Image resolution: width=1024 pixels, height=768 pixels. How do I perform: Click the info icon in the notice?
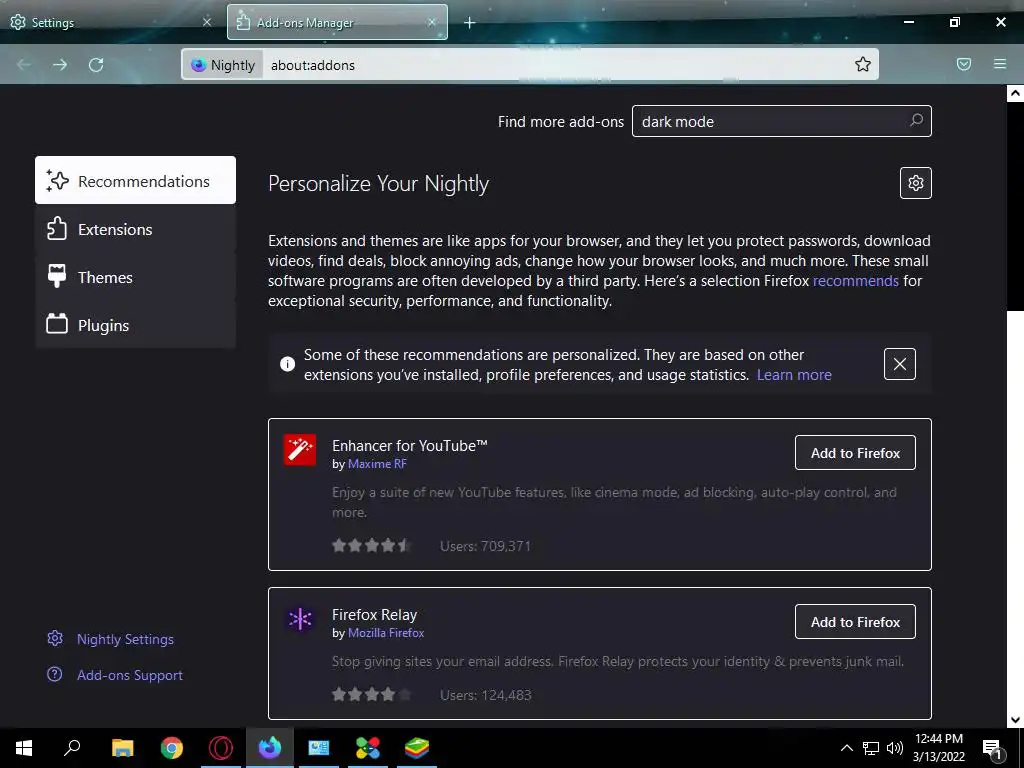[x=287, y=364]
